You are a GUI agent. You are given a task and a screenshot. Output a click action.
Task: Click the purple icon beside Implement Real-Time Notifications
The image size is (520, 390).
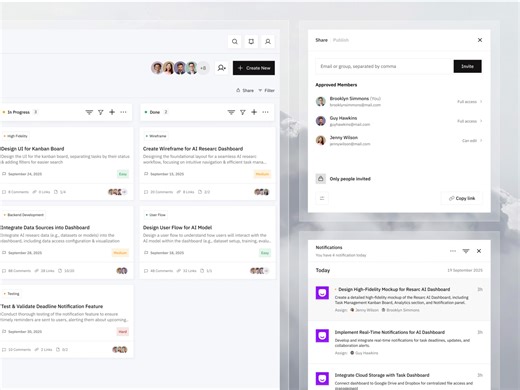click(x=322, y=336)
